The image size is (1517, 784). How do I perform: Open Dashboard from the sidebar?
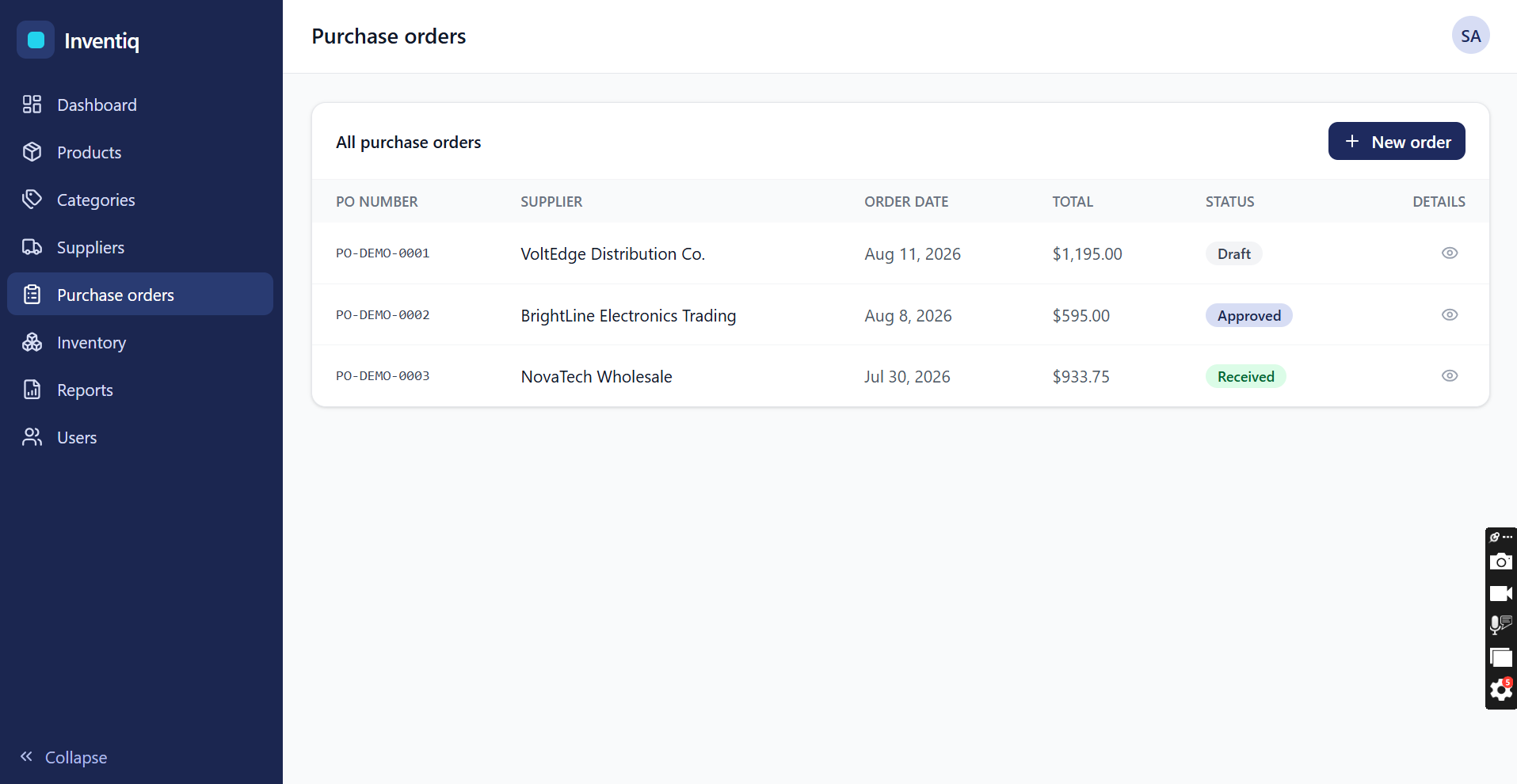140,105
